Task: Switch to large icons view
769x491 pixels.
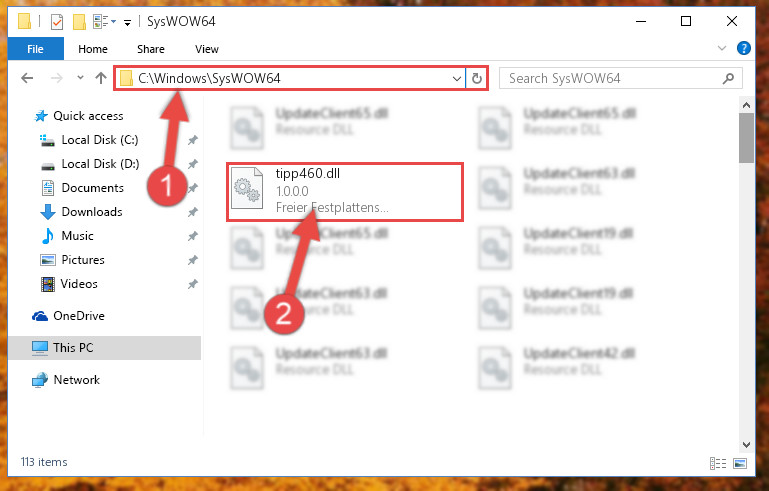Action: pyautogui.click(x=740, y=463)
